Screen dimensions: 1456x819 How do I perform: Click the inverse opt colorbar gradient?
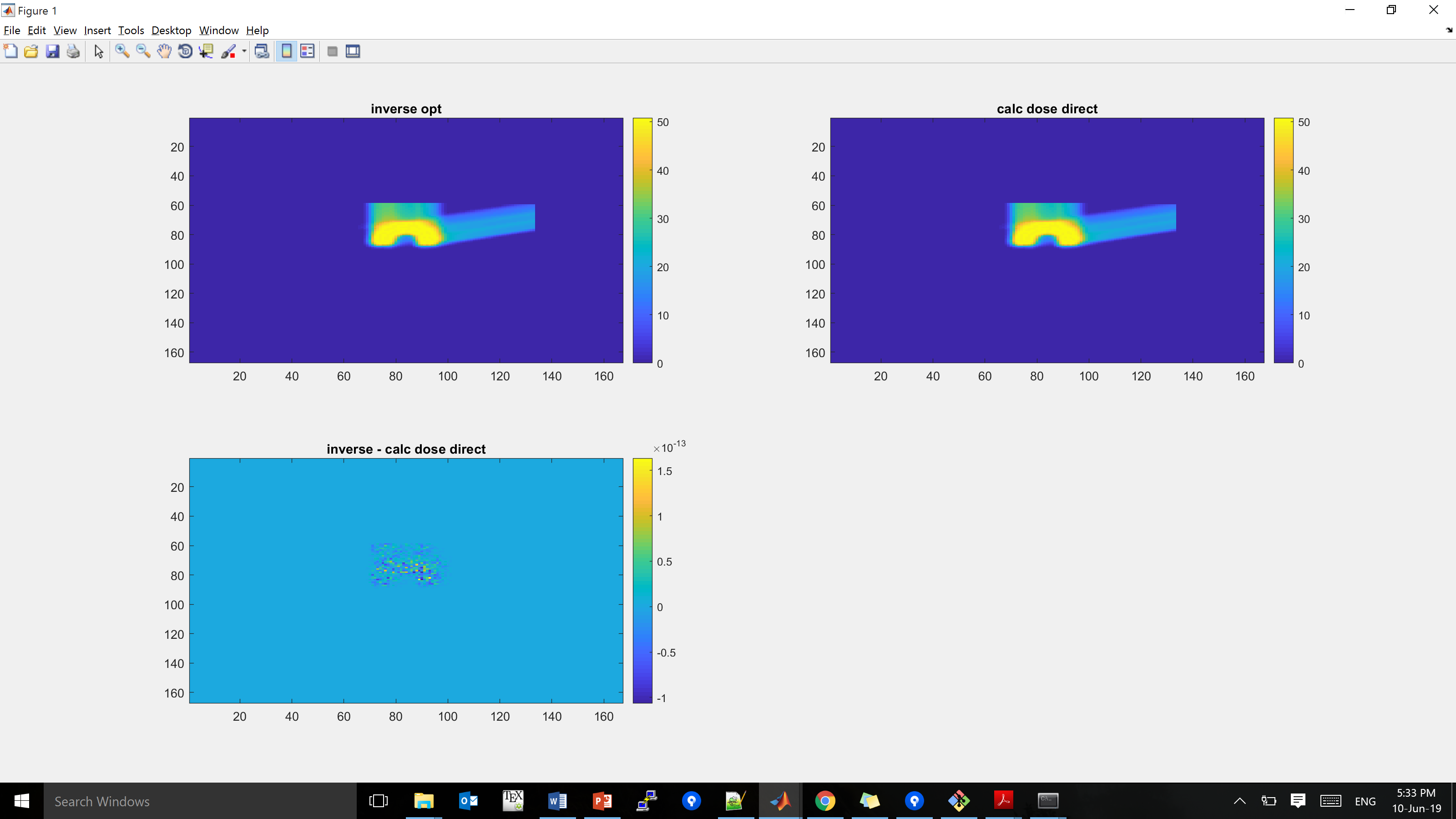(x=642, y=243)
